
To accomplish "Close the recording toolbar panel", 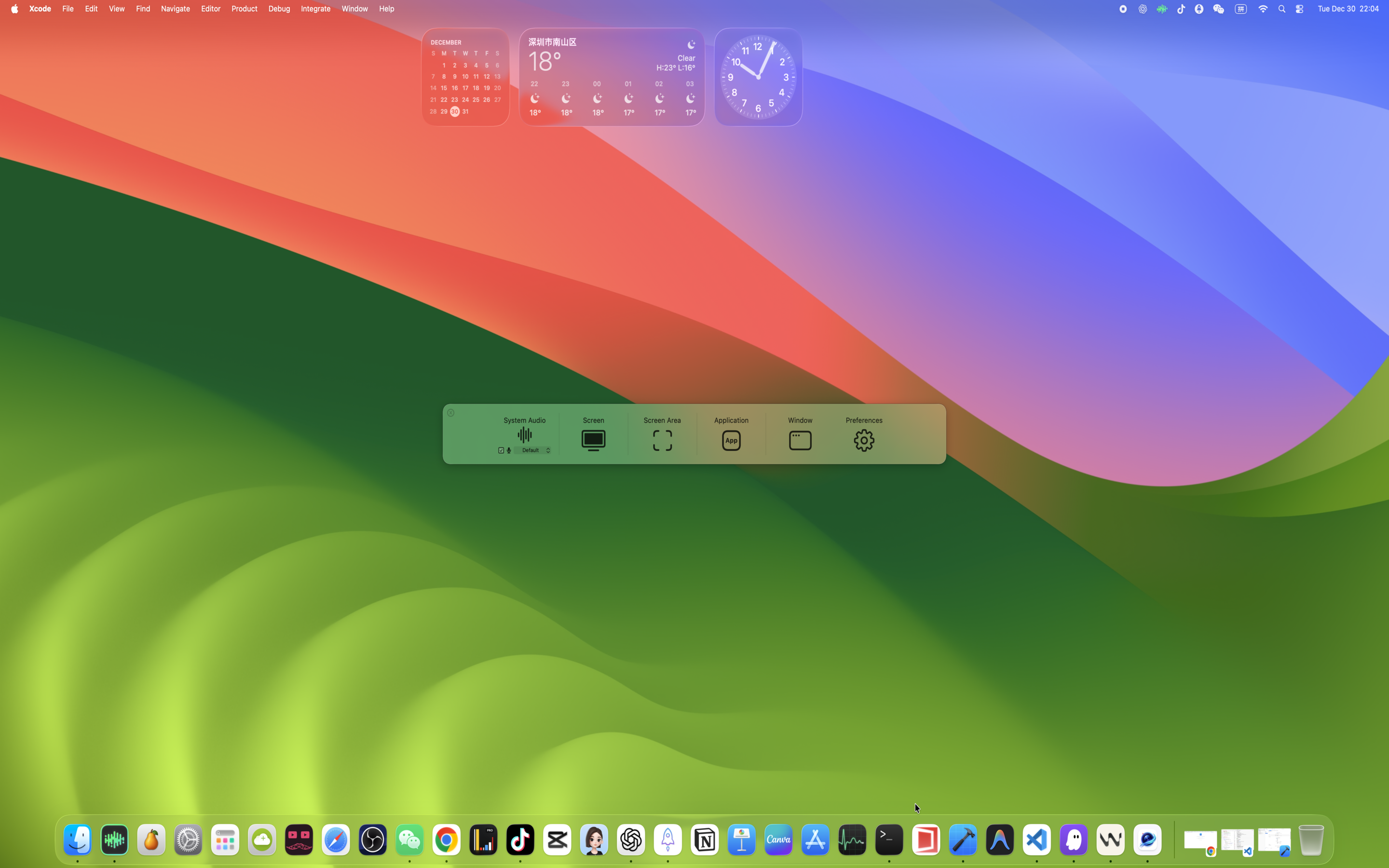I will (450, 413).
